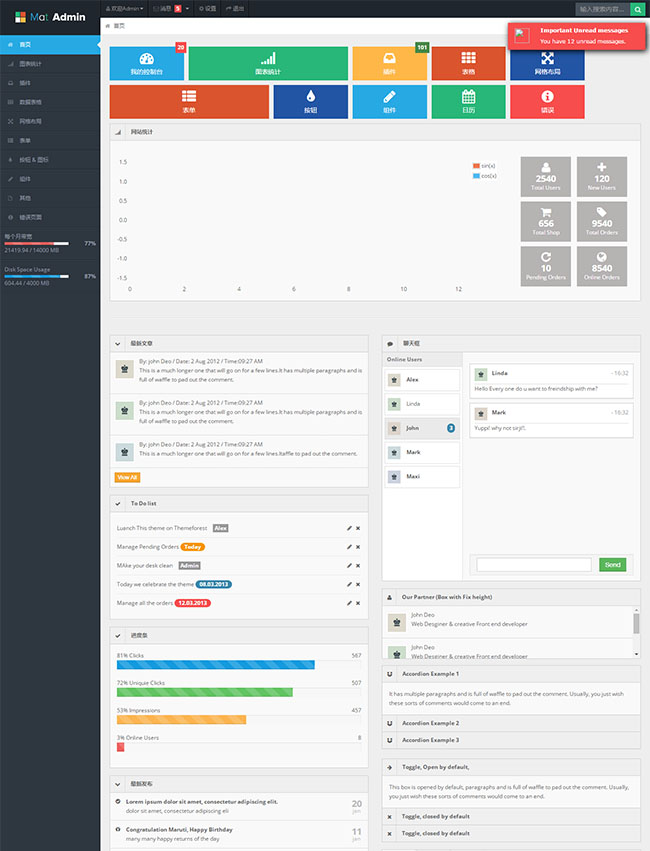Open the 'Buttons & Icons' sidebar menu item
The height and width of the screenshot is (851, 650).
point(50,159)
